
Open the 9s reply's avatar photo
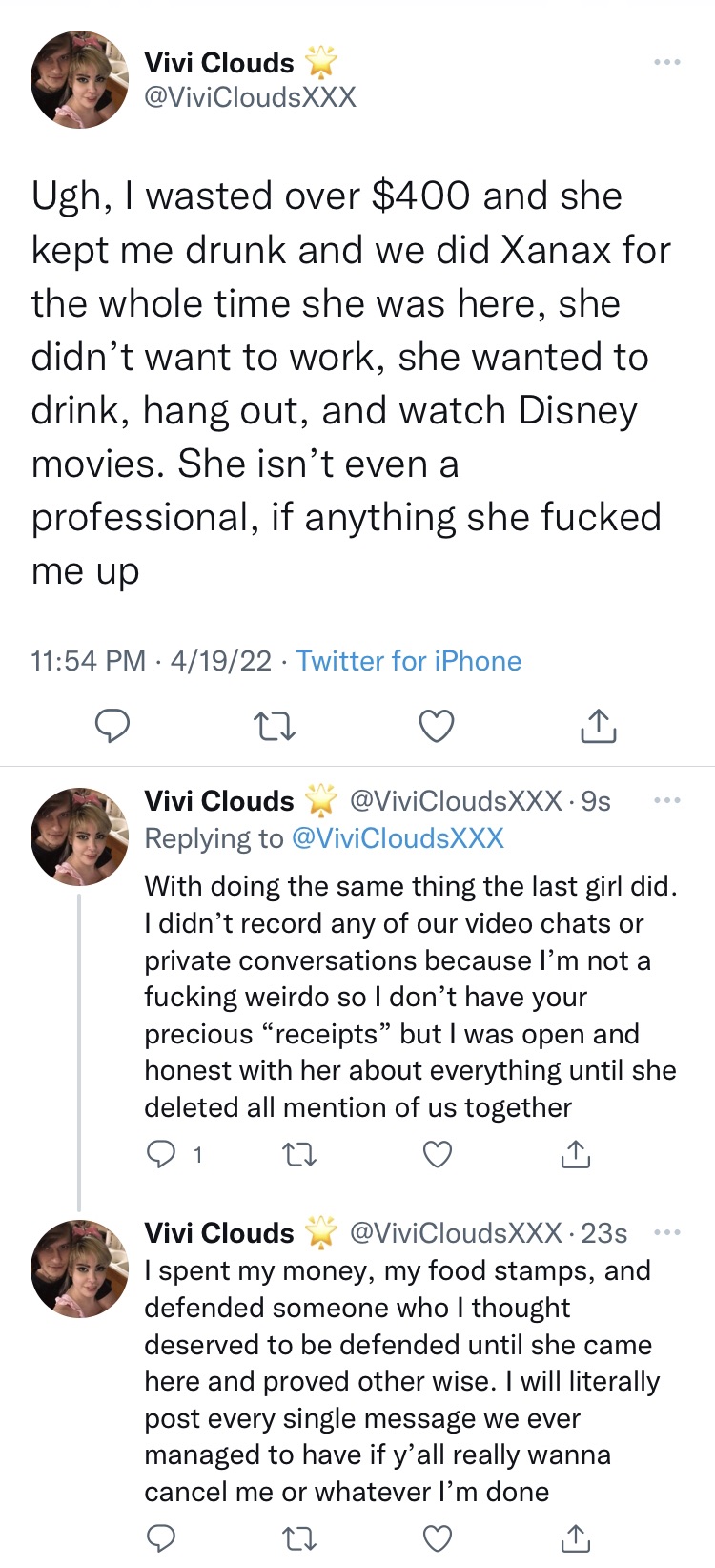[x=80, y=836]
